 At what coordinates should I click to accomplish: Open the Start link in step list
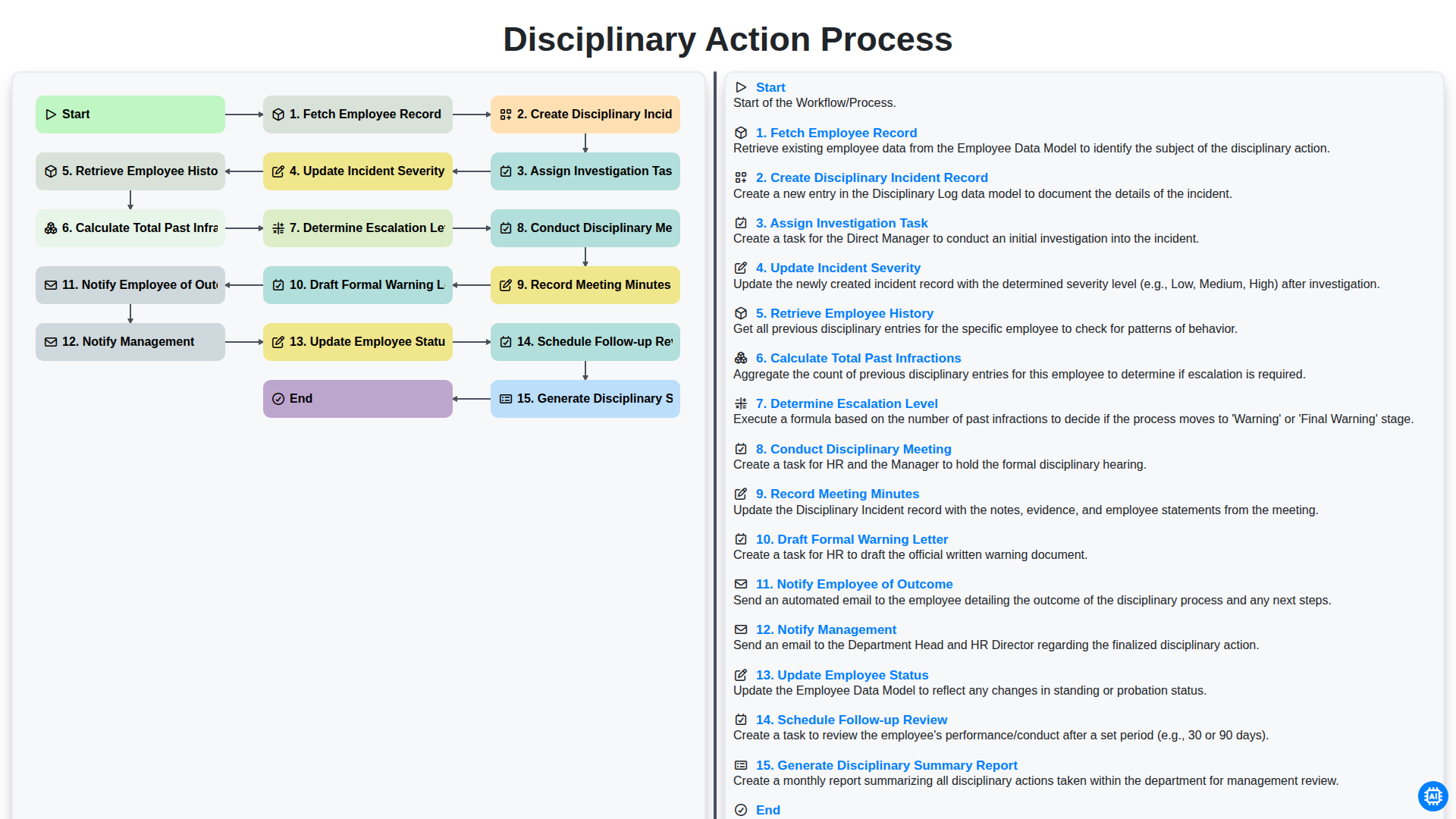pos(770,87)
